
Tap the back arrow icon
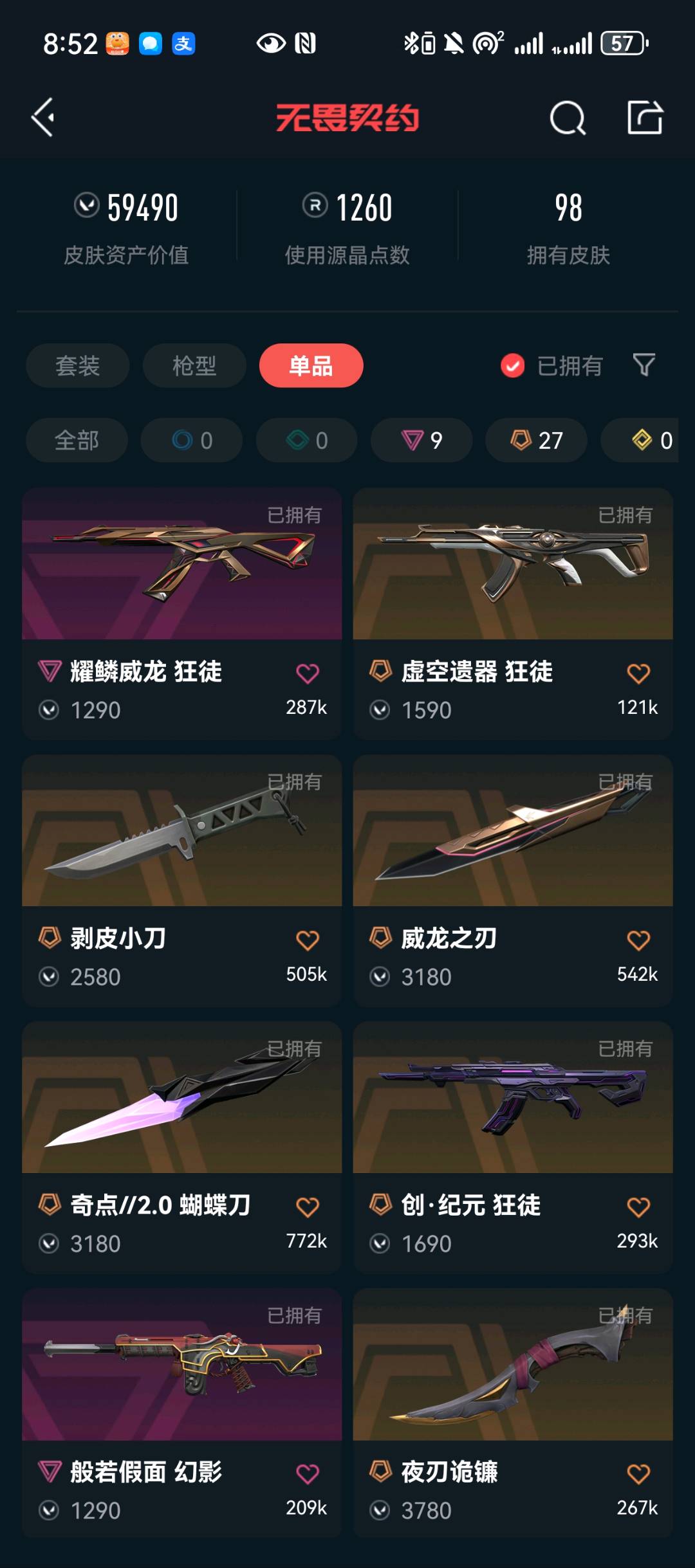point(43,118)
